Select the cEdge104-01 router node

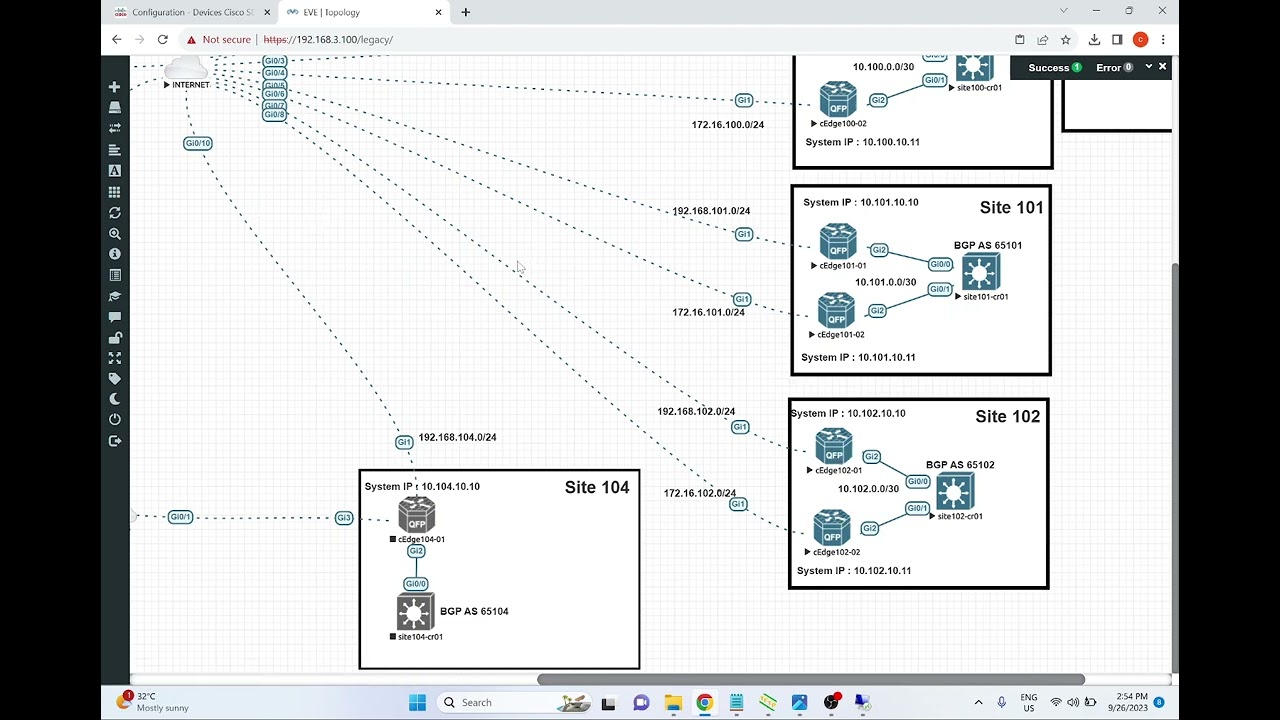tap(416, 515)
